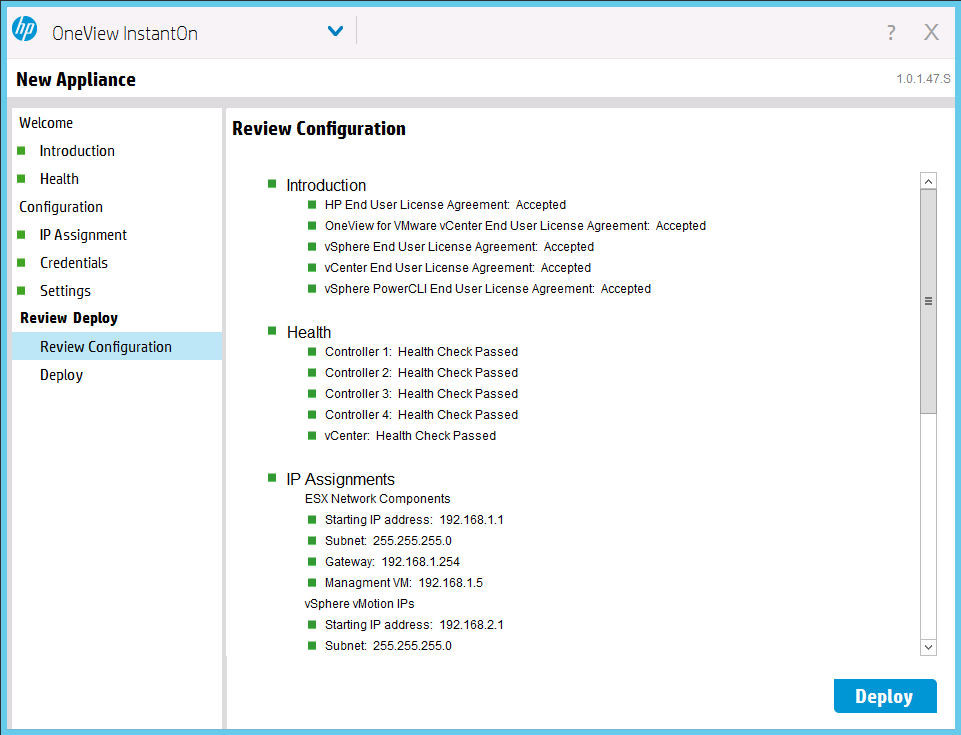This screenshot has width=961, height=735.
Task: Click green indicator next to sidebar Credentials
Action: tap(21, 263)
